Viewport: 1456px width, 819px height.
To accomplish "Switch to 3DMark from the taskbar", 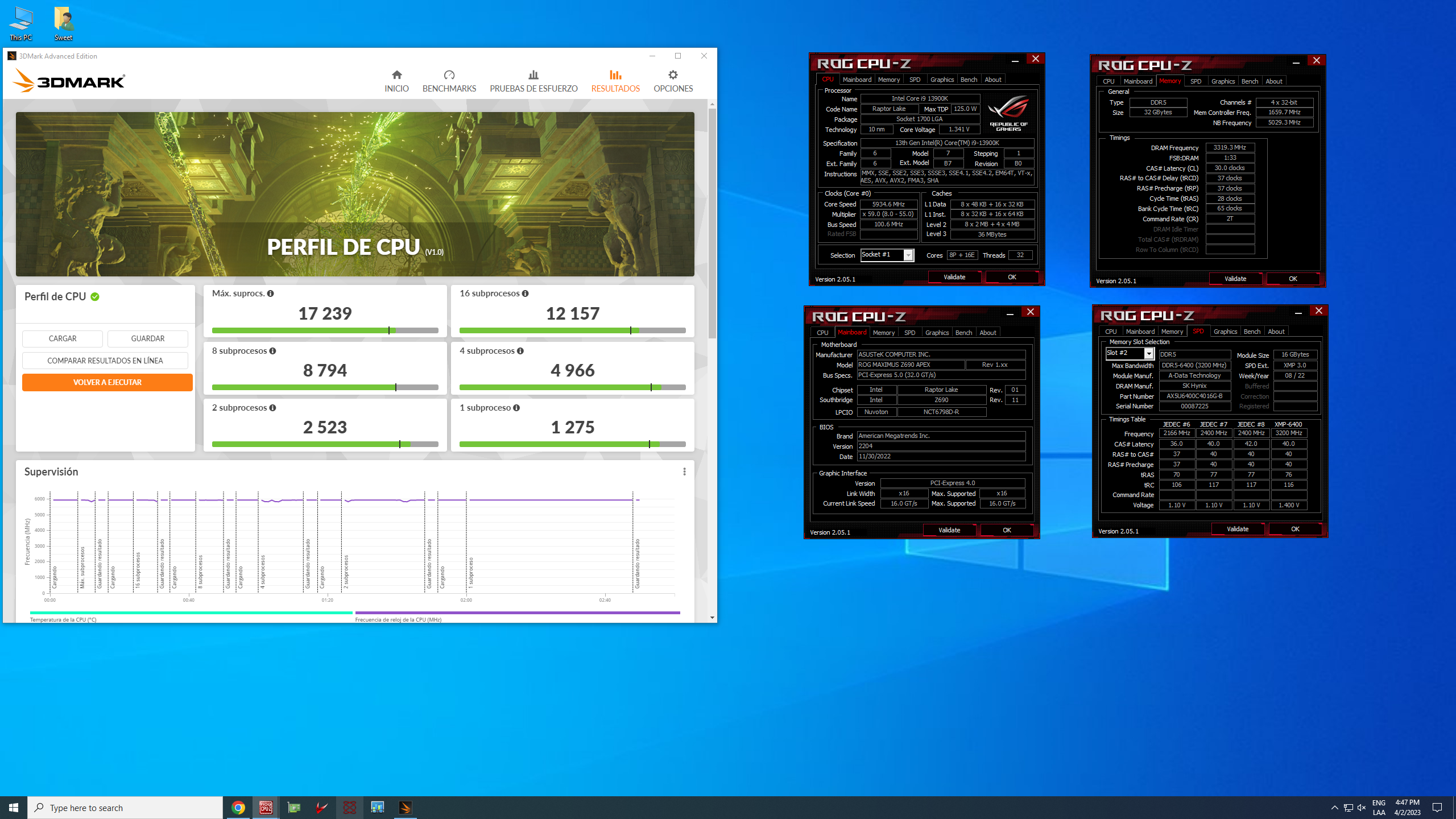I will (x=406, y=808).
